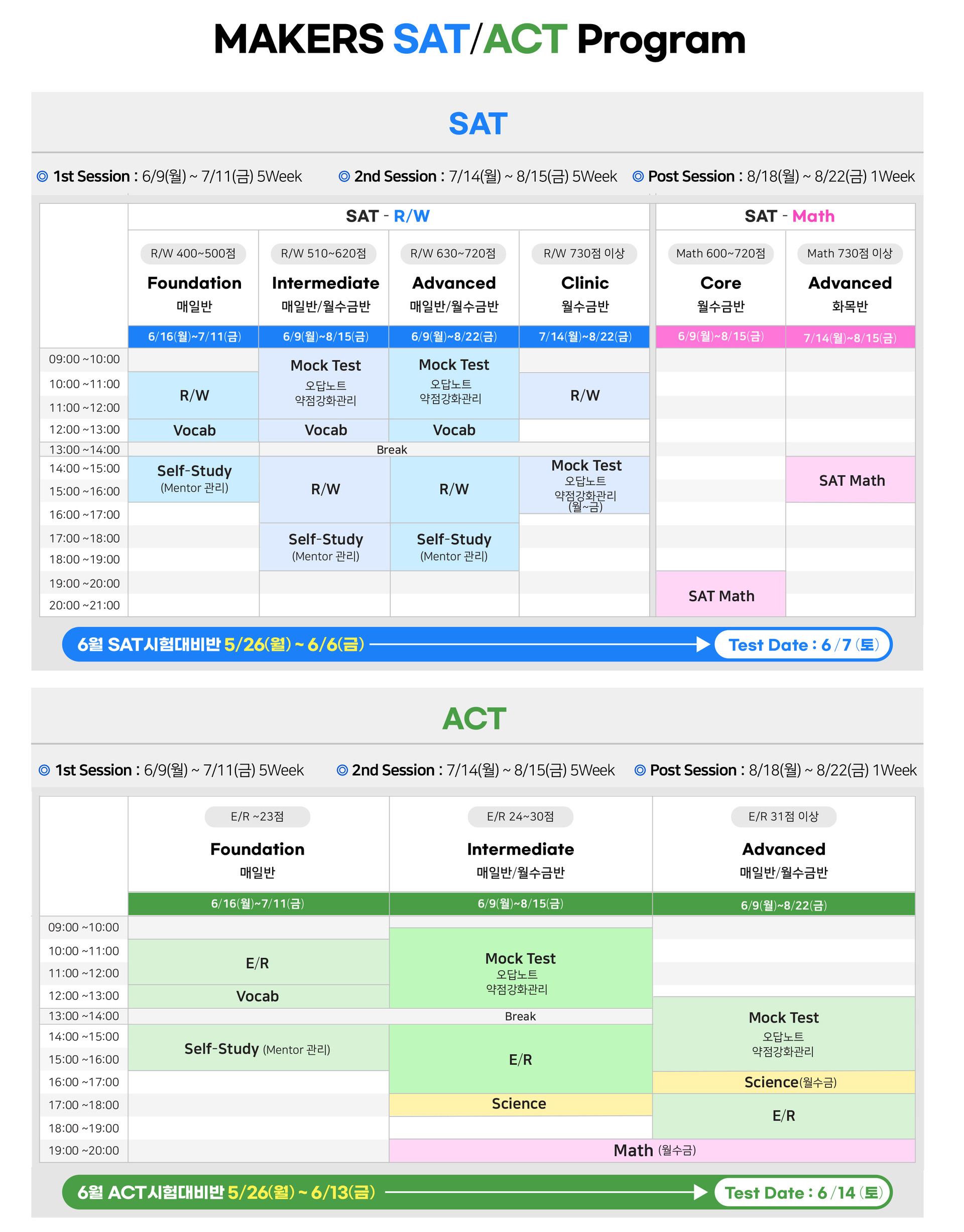Click SAT Math cell in Math Advanced column

851,479
